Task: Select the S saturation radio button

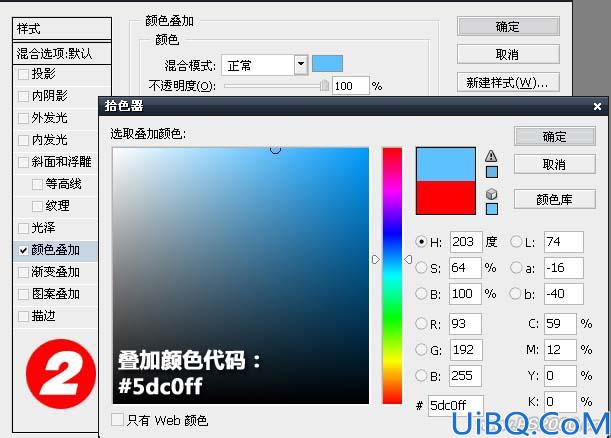Action: pos(421,268)
